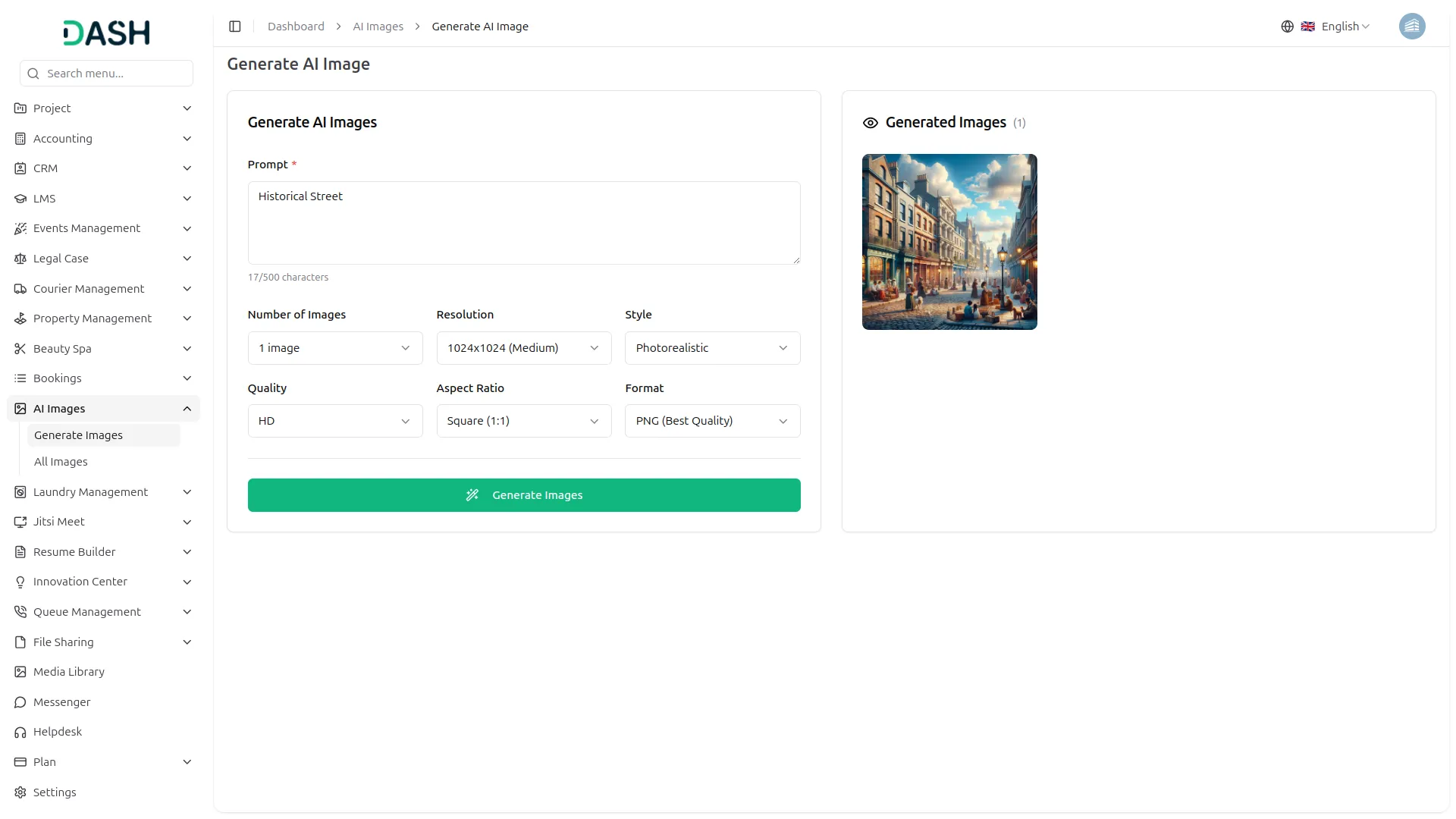
Task: Open Dashboard from the breadcrumb
Action: click(x=295, y=26)
